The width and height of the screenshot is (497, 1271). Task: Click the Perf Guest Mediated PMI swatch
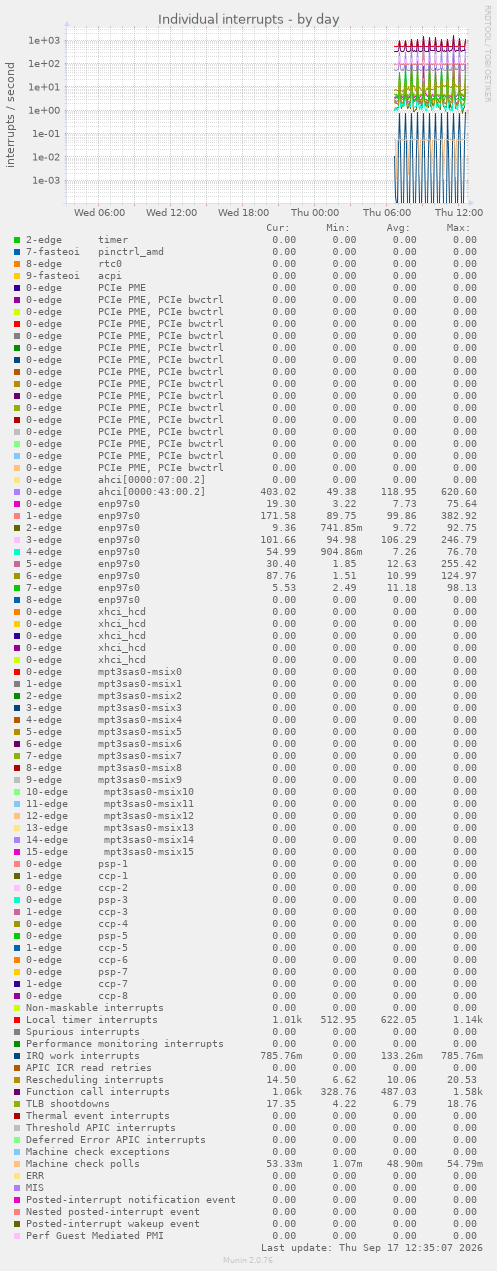click(x=17, y=1236)
